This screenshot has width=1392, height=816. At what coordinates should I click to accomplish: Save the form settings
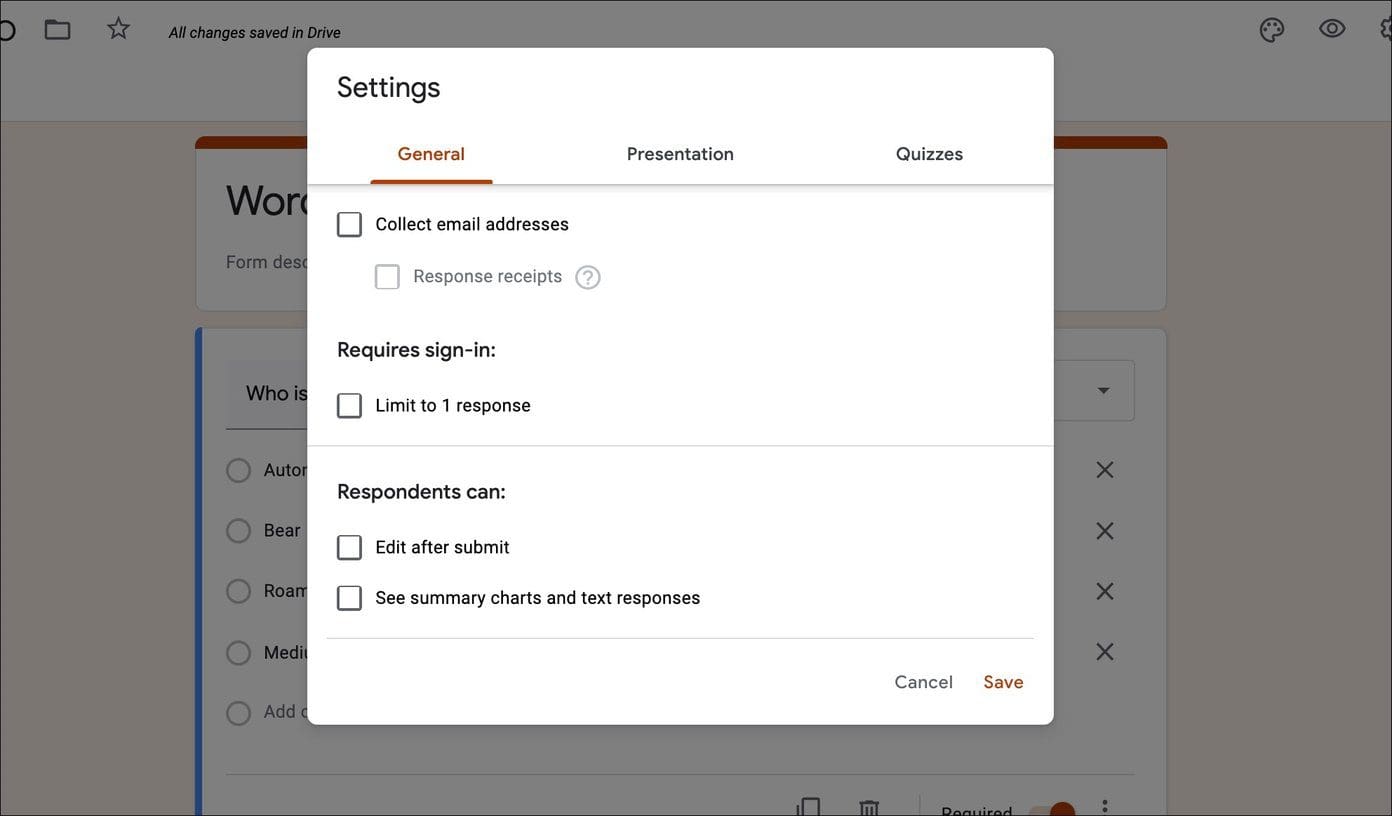[x=1003, y=682]
